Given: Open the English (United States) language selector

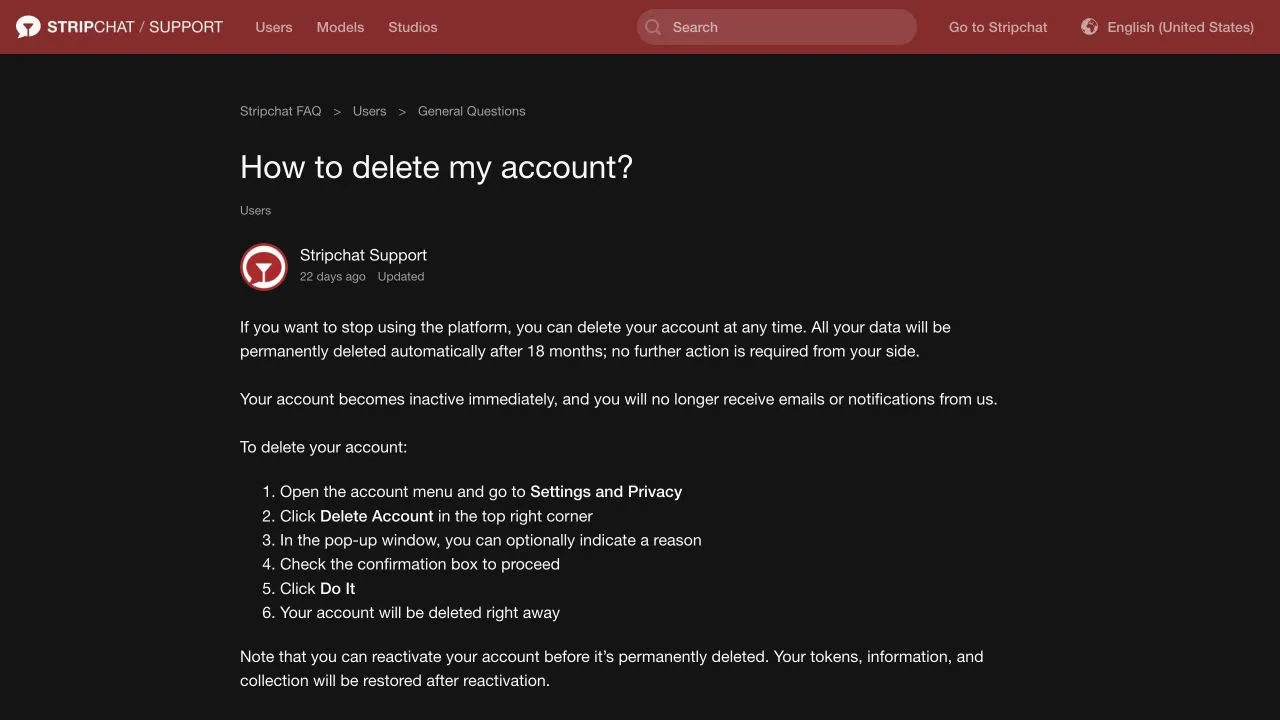Looking at the screenshot, I should pos(1167,27).
